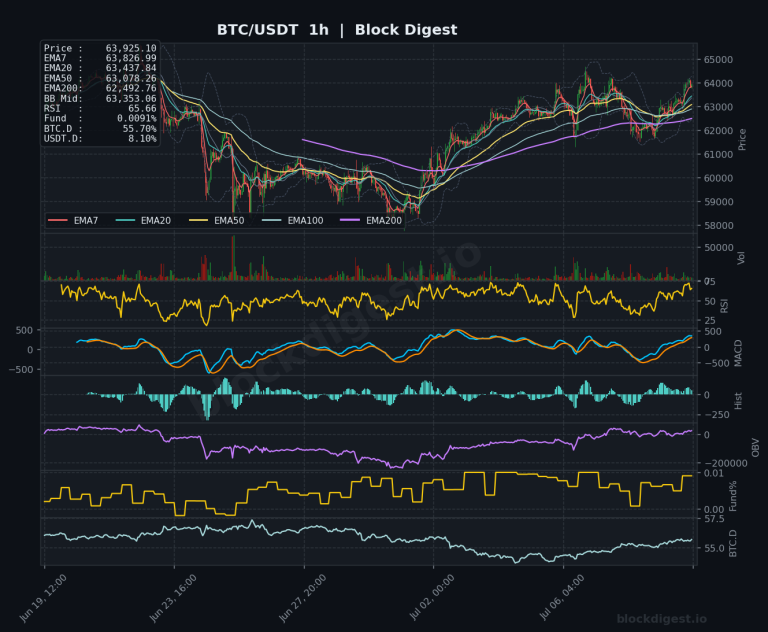Click the 'BTC.D' axis label
The image size is (768, 632).
coord(733,543)
